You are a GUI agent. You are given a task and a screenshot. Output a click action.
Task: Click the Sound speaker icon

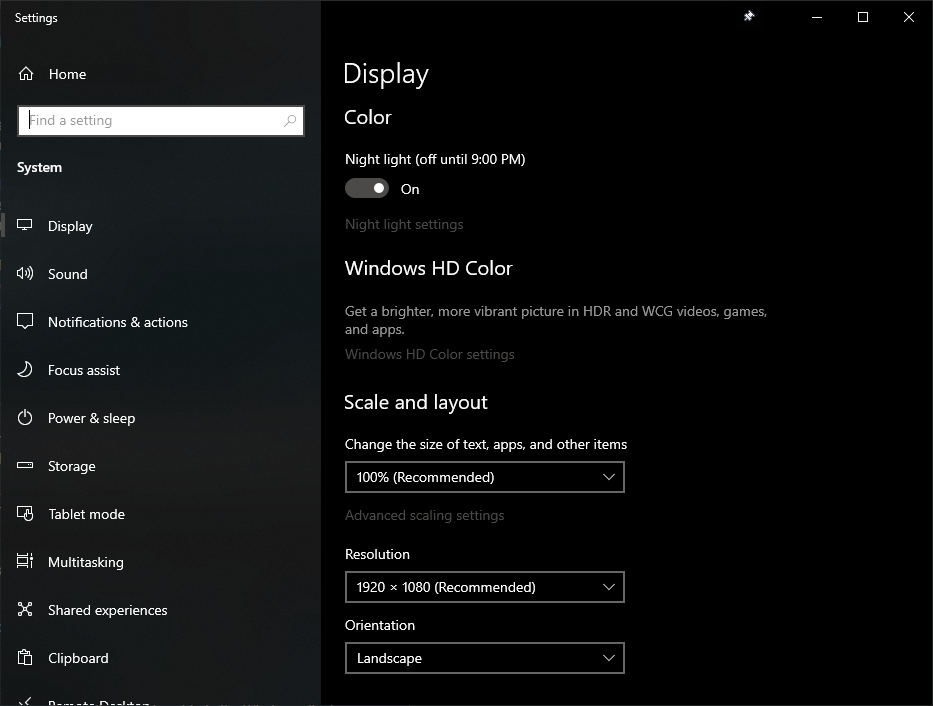tap(26, 274)
